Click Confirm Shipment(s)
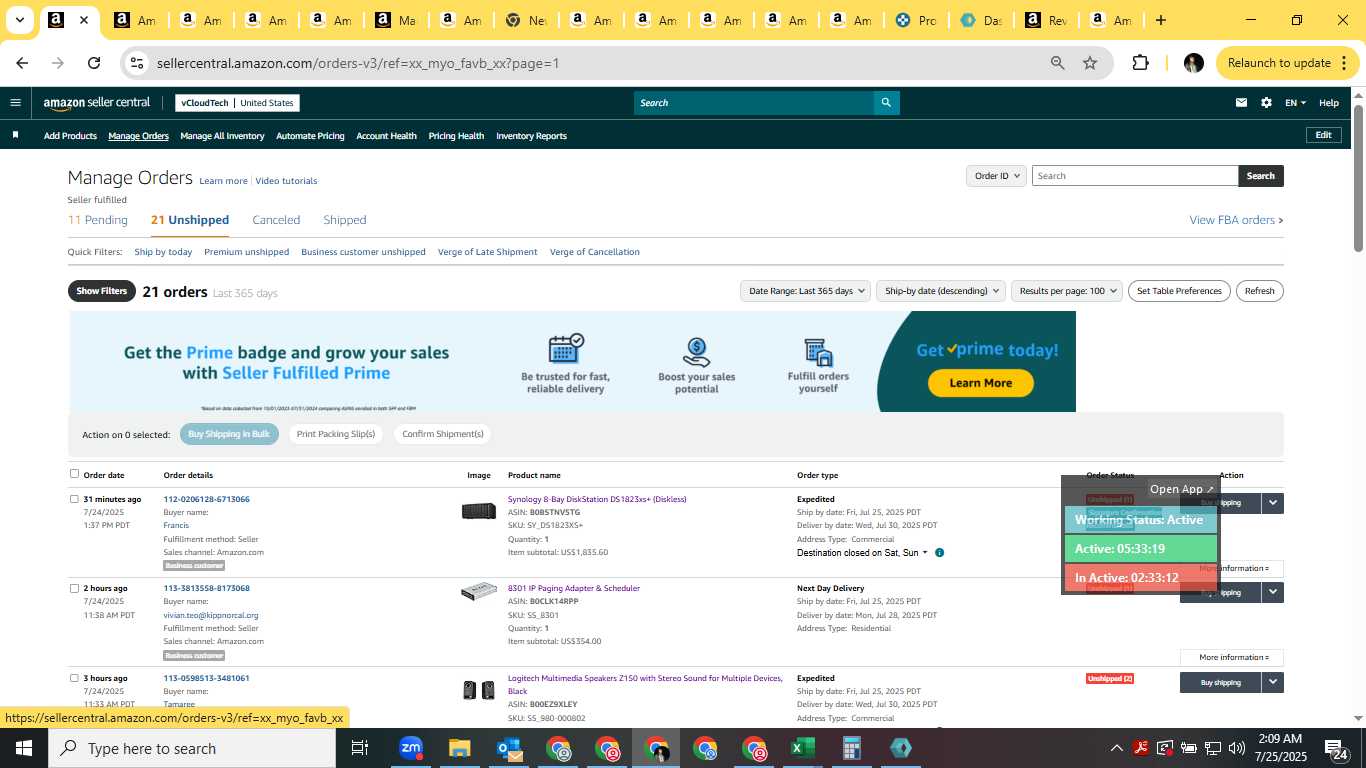1366x768 pixels. coord(443,434)
